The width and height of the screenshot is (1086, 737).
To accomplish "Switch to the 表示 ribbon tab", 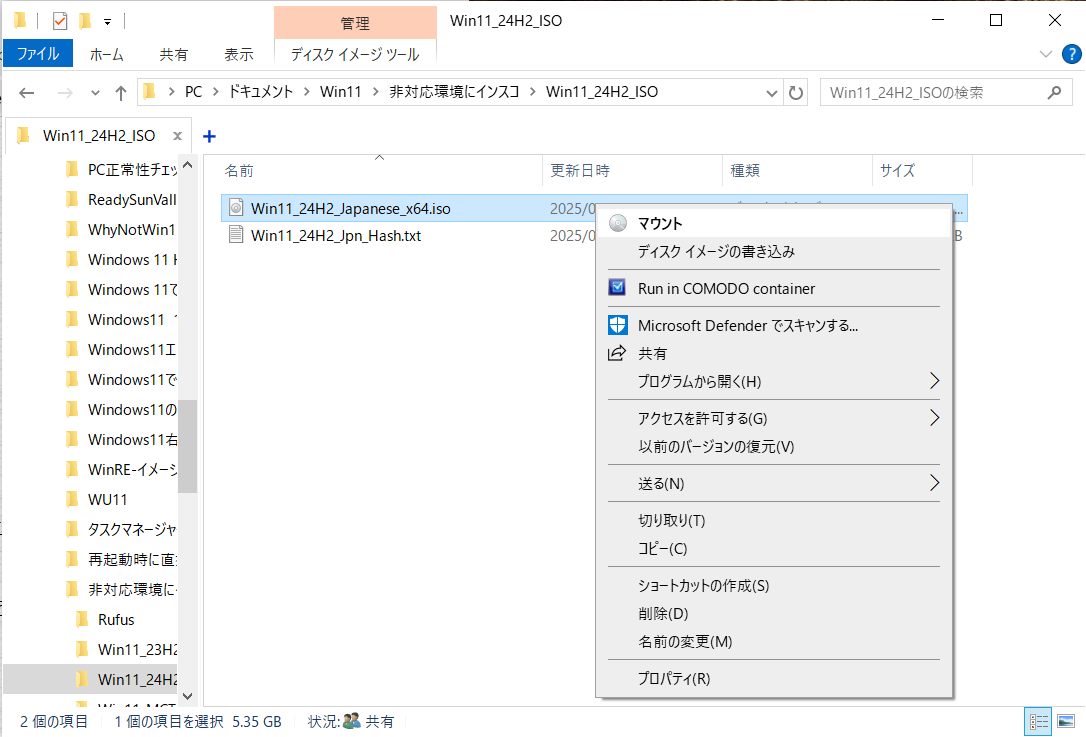I will pos(239,54).
